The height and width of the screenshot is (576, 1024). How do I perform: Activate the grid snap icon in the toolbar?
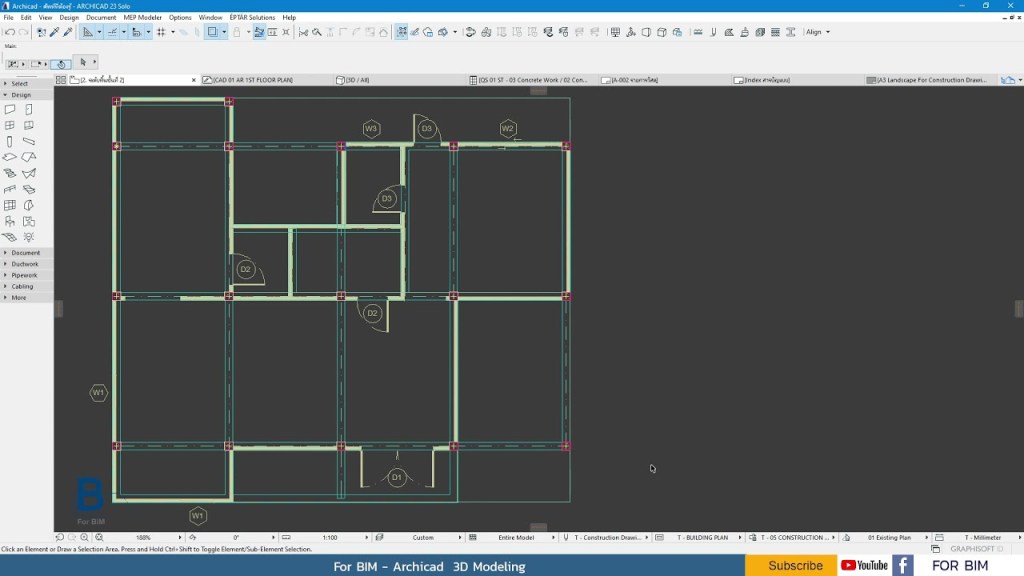[160, 31]
